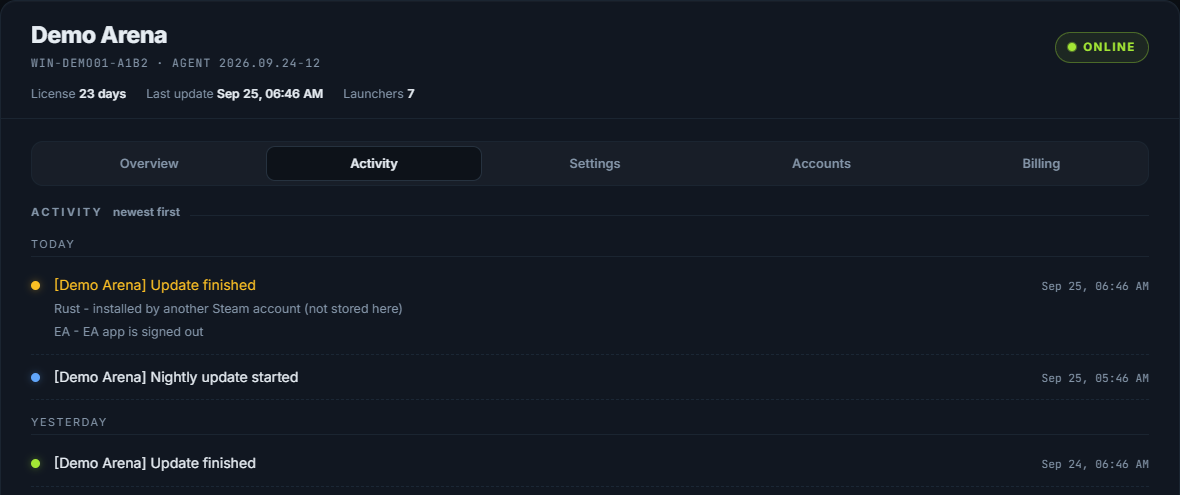Click the YESTERDAY section label

68,422
